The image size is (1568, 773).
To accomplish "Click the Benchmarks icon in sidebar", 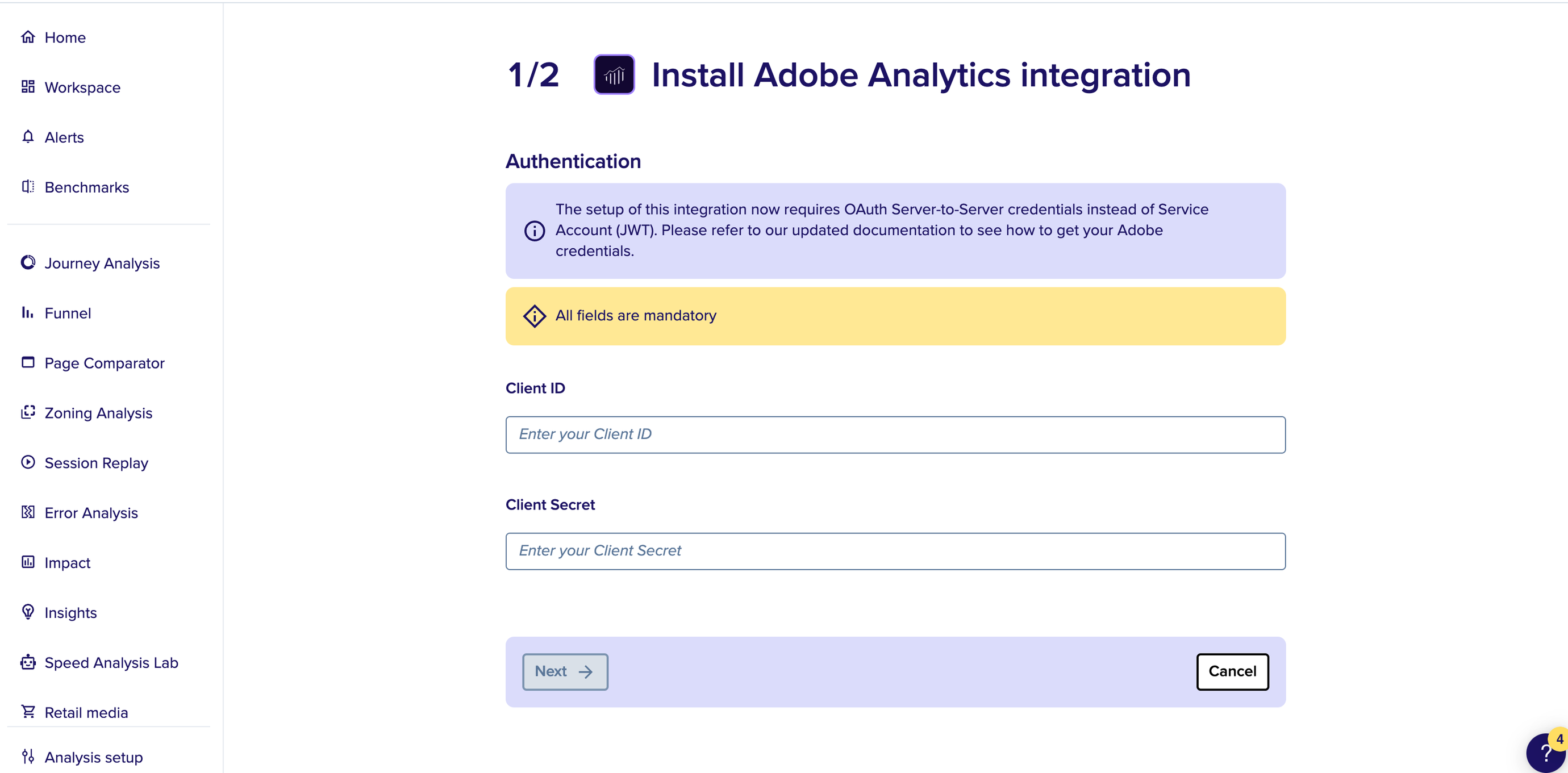I will point(28,187).
